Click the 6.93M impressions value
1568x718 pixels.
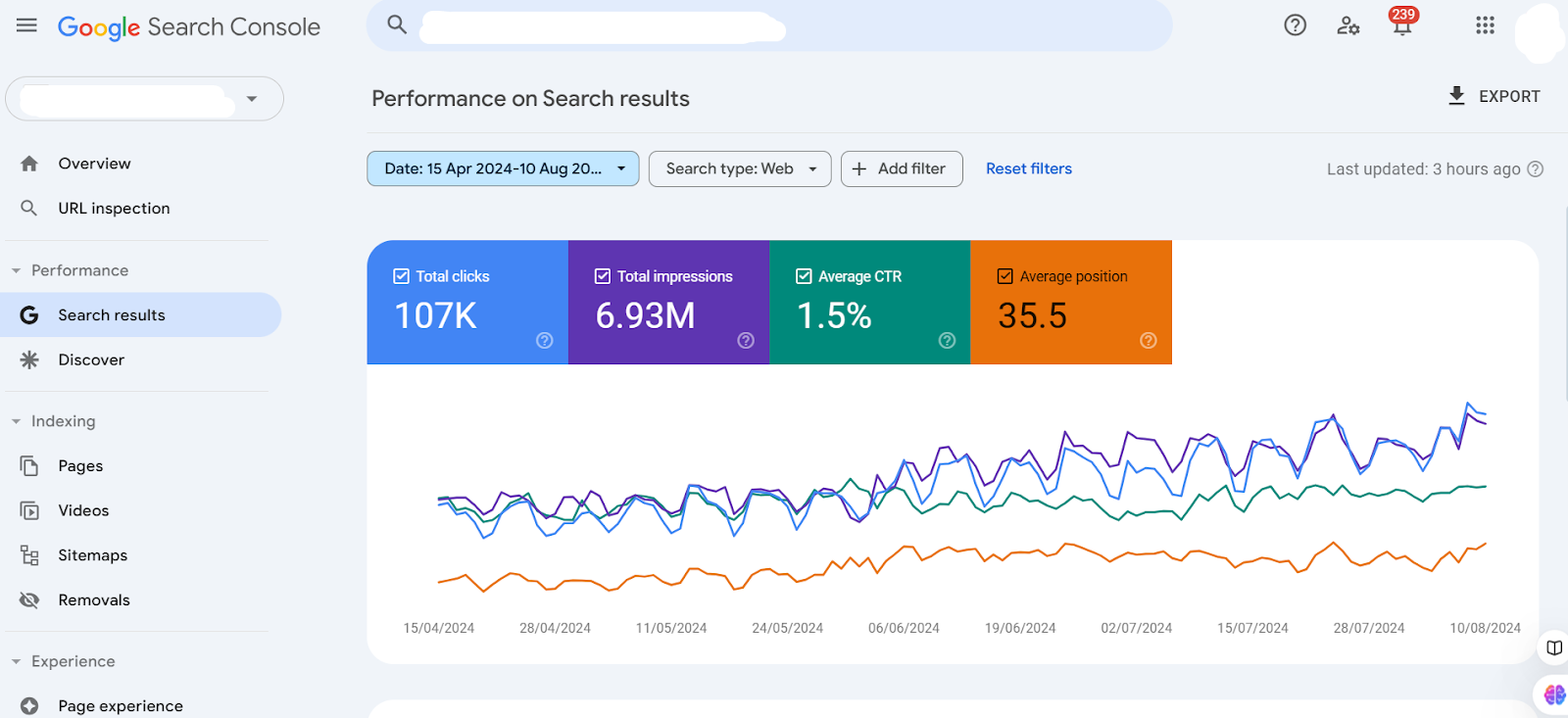pyautogui.click(x=645, y=315)
